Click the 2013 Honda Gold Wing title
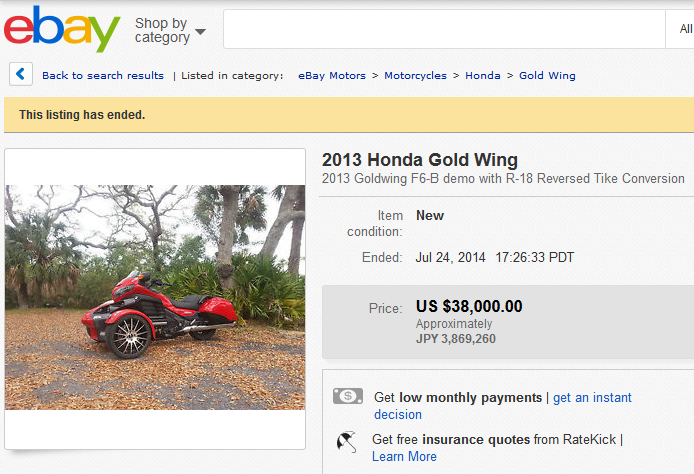This screenshot has height=474, width=694. pos(420,160)
